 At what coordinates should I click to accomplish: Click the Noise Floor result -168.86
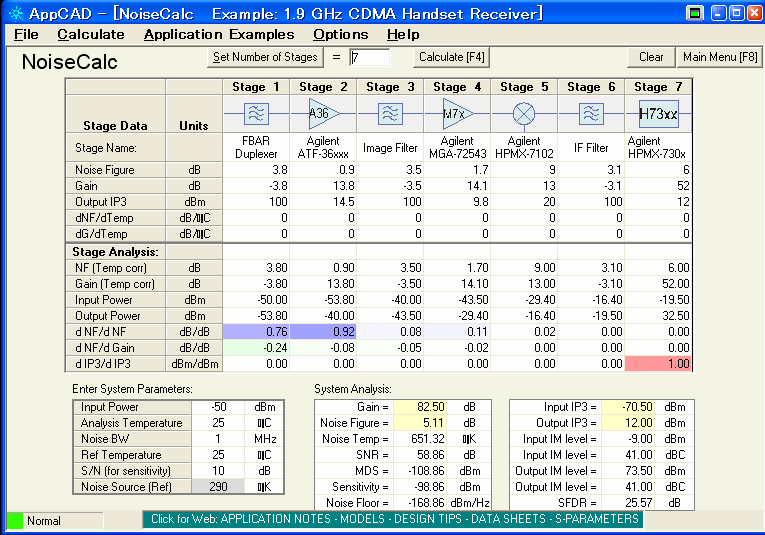(420, 503)
